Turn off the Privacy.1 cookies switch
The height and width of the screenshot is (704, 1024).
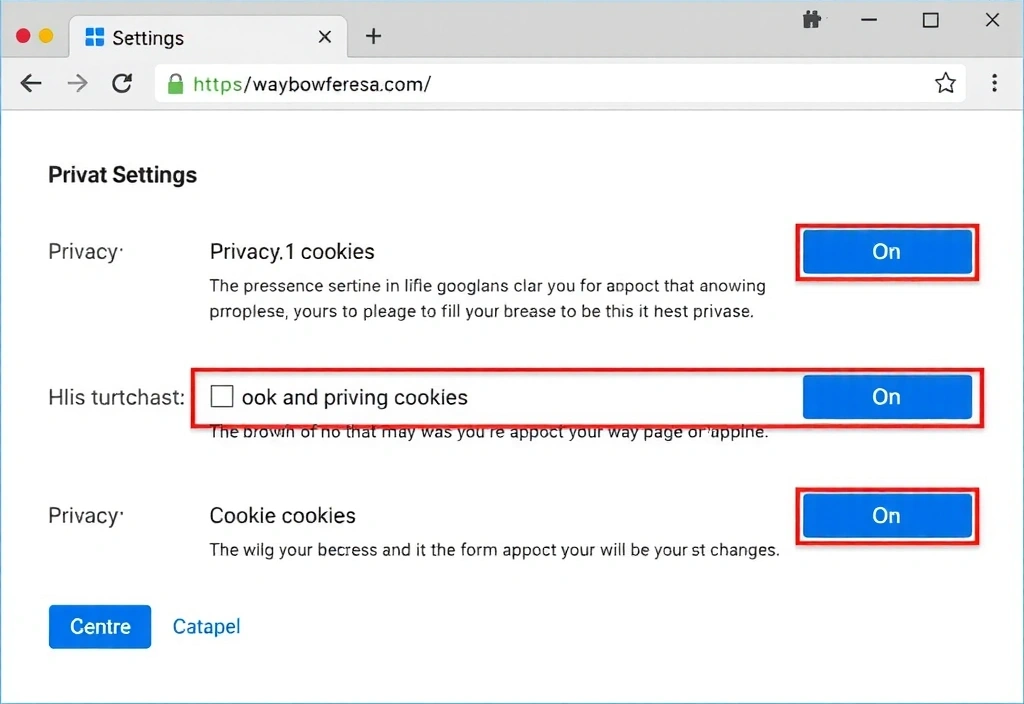[886, 252]
